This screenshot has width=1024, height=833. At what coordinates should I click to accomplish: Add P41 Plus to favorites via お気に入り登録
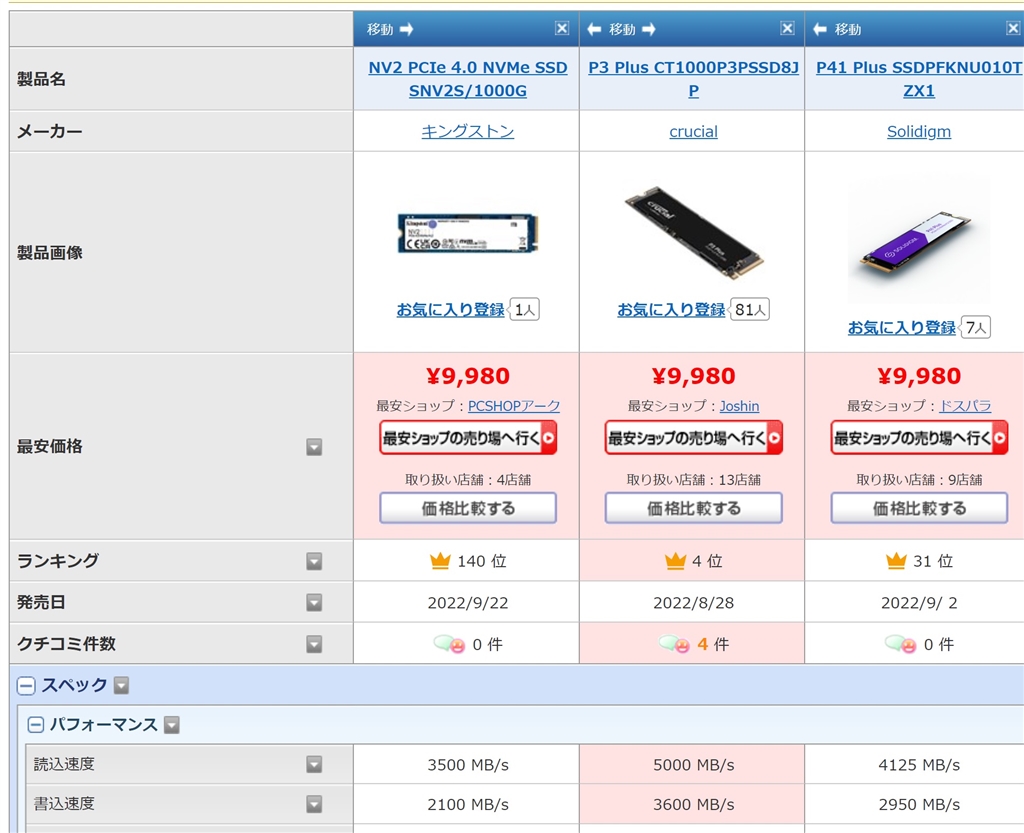click(x=902, y=327)
